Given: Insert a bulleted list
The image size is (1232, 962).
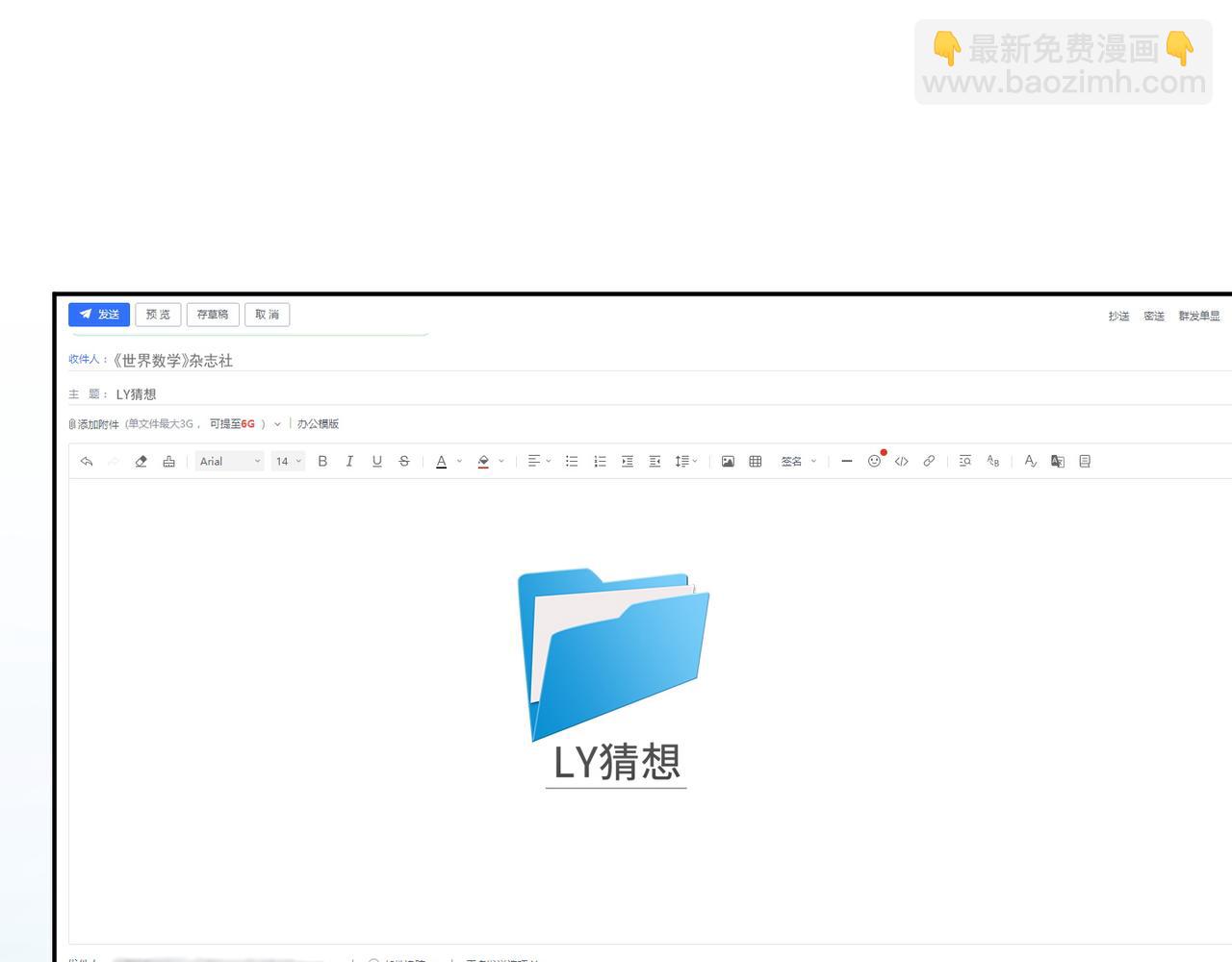Looking at the screenshot, I should (572, 462).
